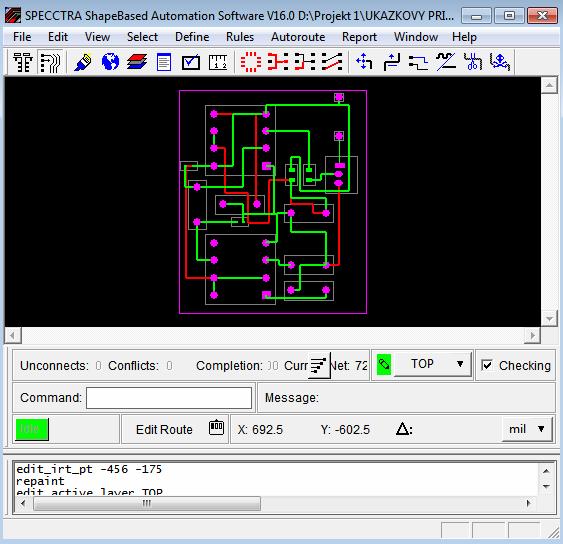Screen dimensions: 563x544
Task: Click the red fanout routing icon
Action: 278,62
